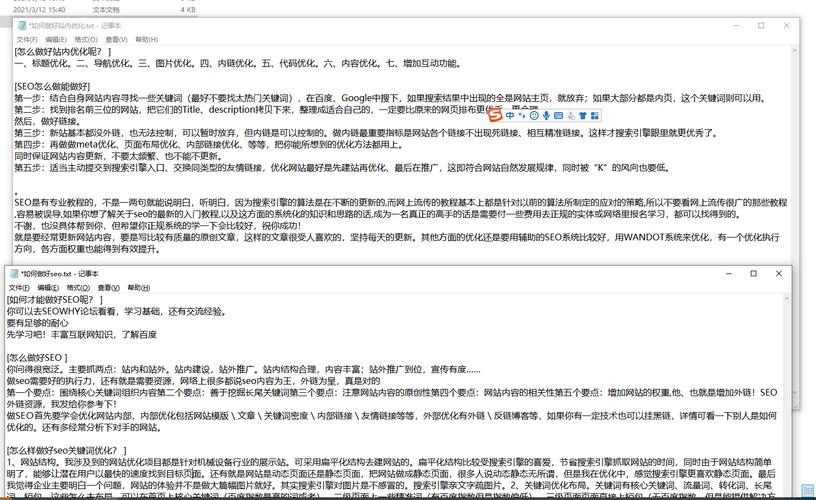Click the scroll-up arrow in 如何做好seo window
This screenshot has height=500, width=816.
coord(787,299)
